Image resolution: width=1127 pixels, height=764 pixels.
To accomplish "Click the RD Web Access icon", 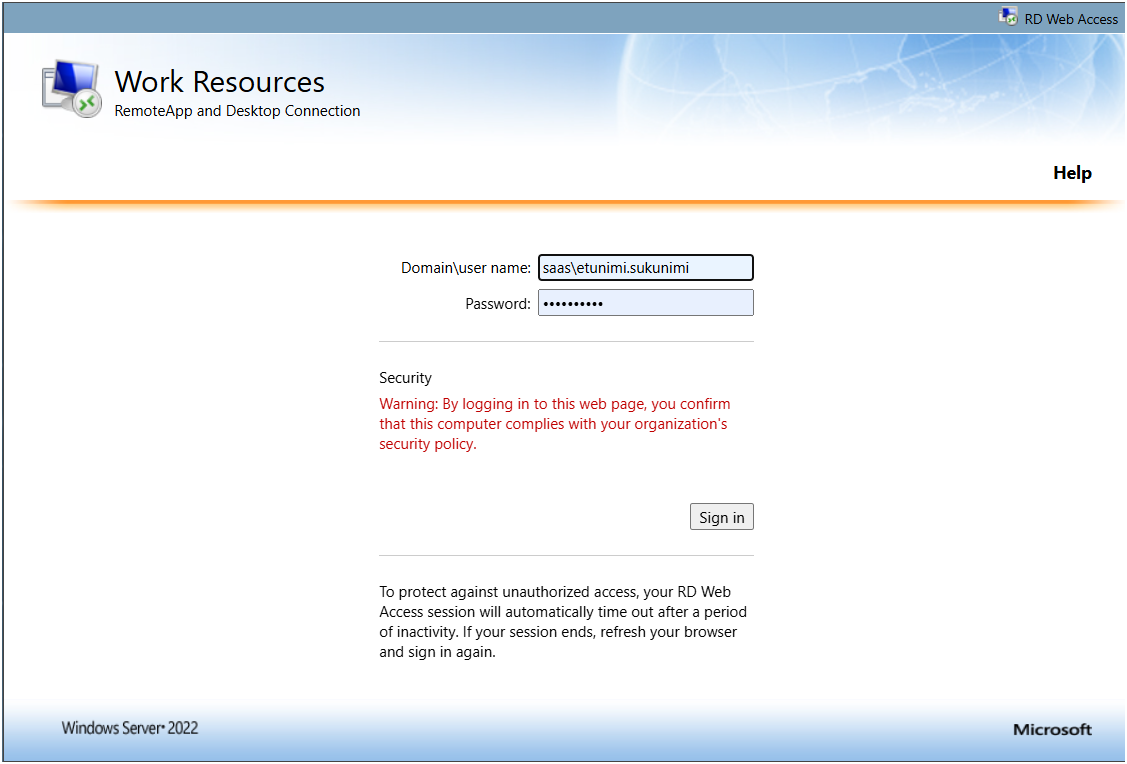I will click(x=1008, y=17).
